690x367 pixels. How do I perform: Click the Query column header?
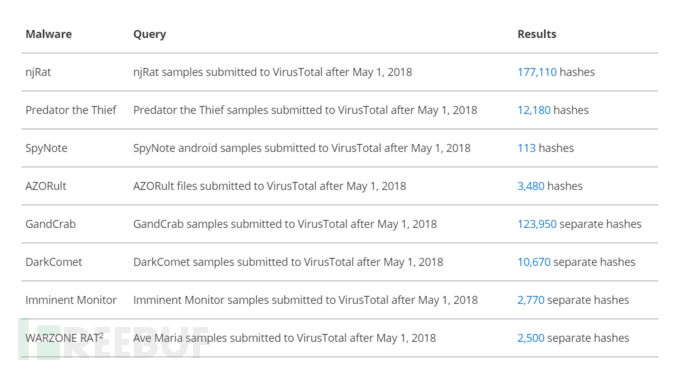(x=150, y=34)
